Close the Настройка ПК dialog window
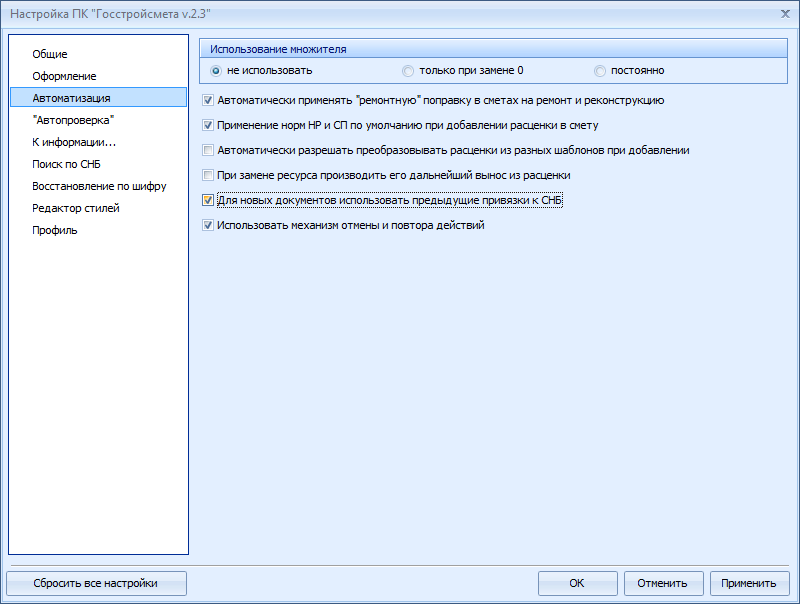This screenshot has height=604, width=800. tap(785, 14)
